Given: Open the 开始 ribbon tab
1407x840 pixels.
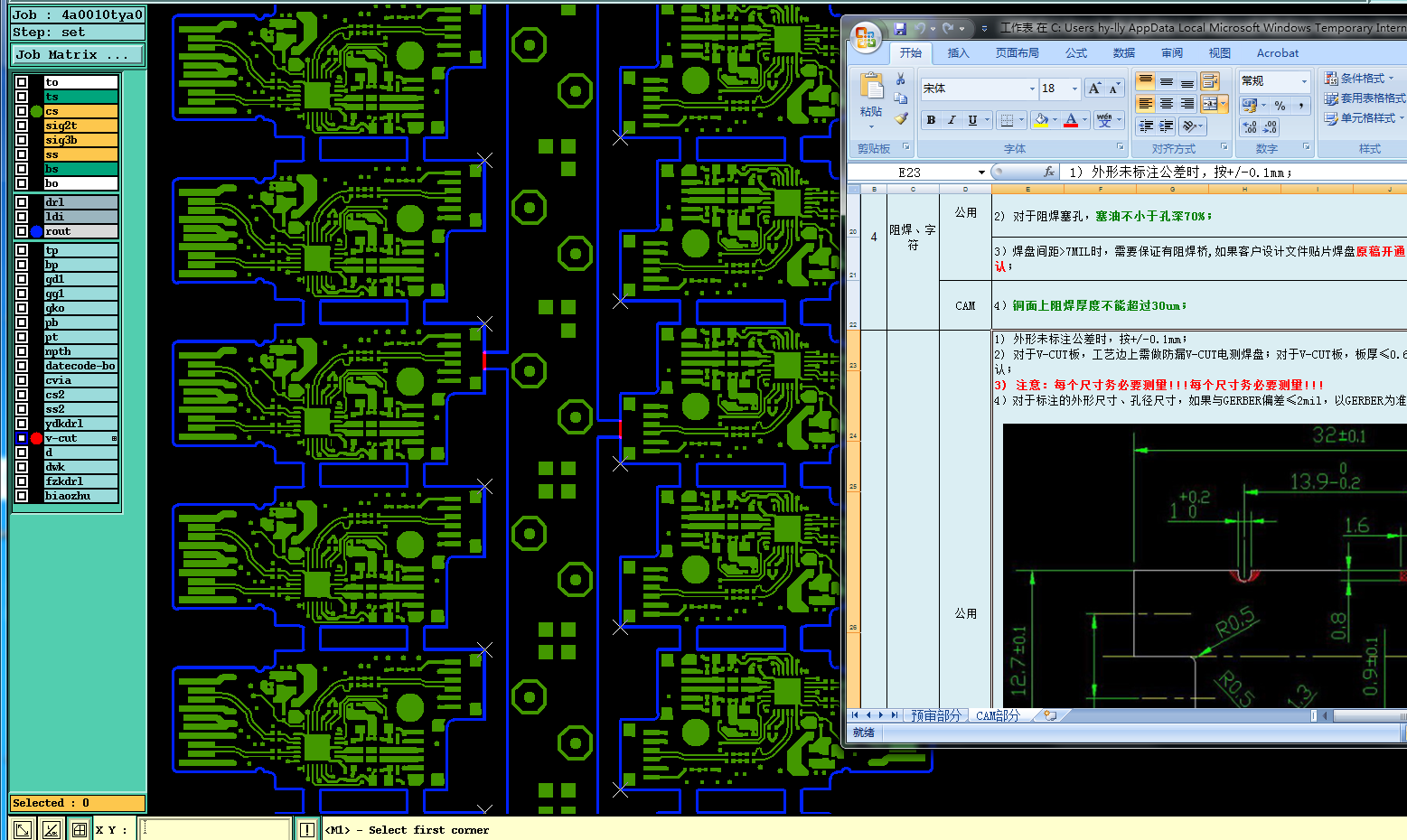Looking at the screenshot, I should coord(911,53).
